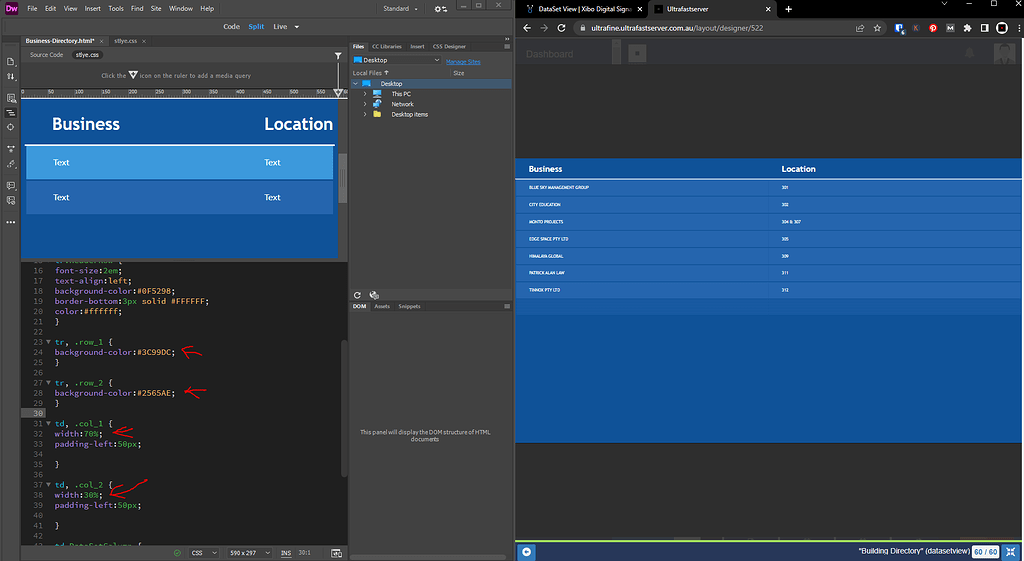Turn on Inspect mode target icon

click(10, 127)
